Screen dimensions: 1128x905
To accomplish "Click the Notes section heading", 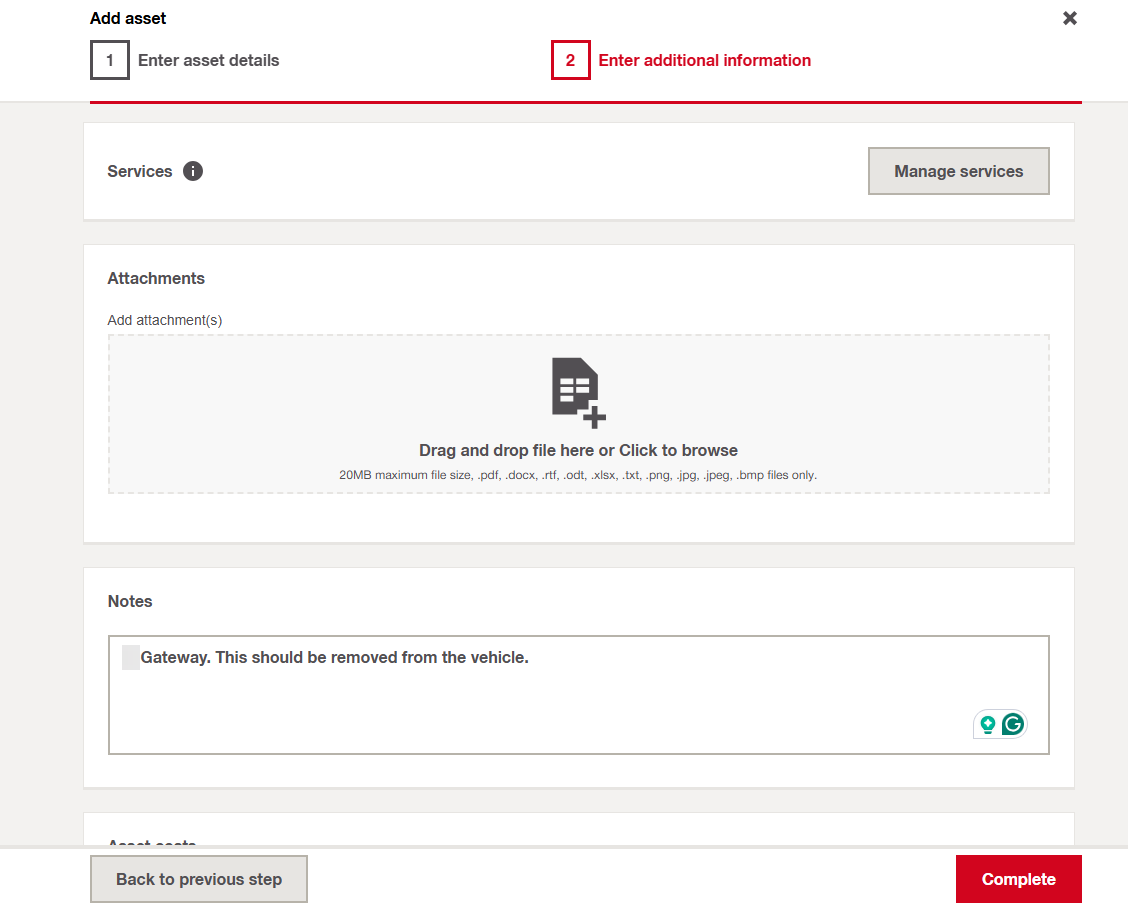I will coord(130,601).
